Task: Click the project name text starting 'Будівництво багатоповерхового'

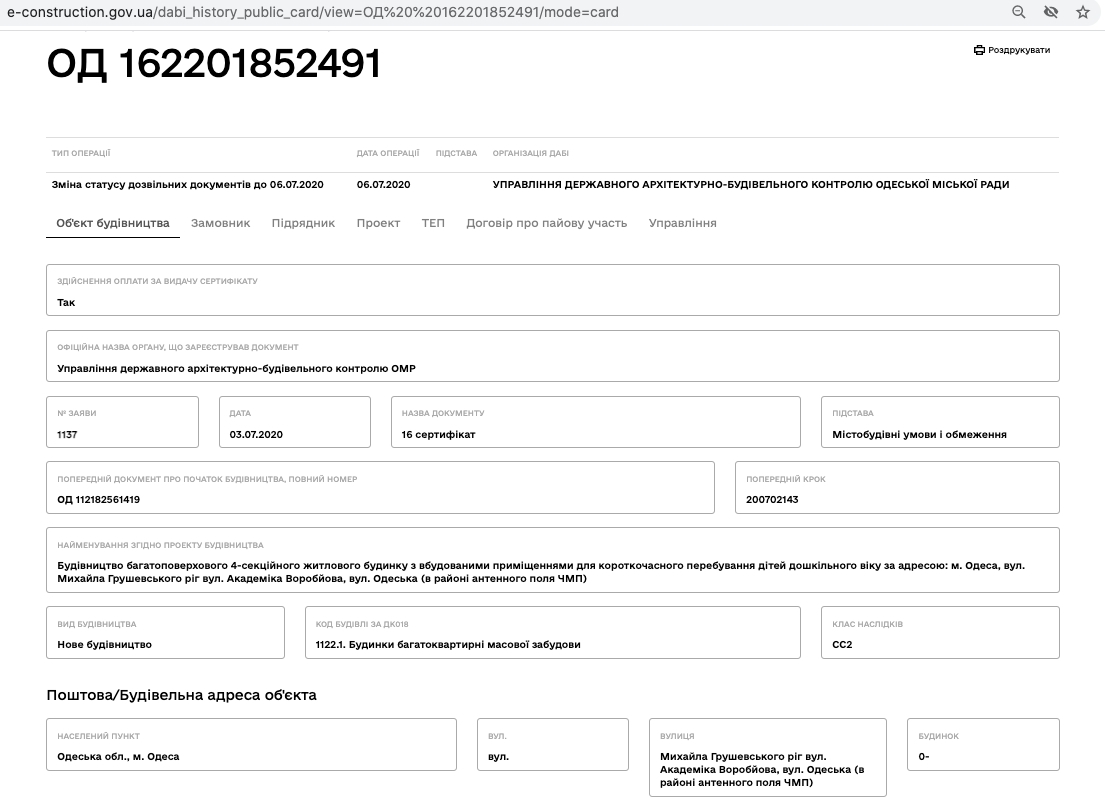Action: (541, 572)
